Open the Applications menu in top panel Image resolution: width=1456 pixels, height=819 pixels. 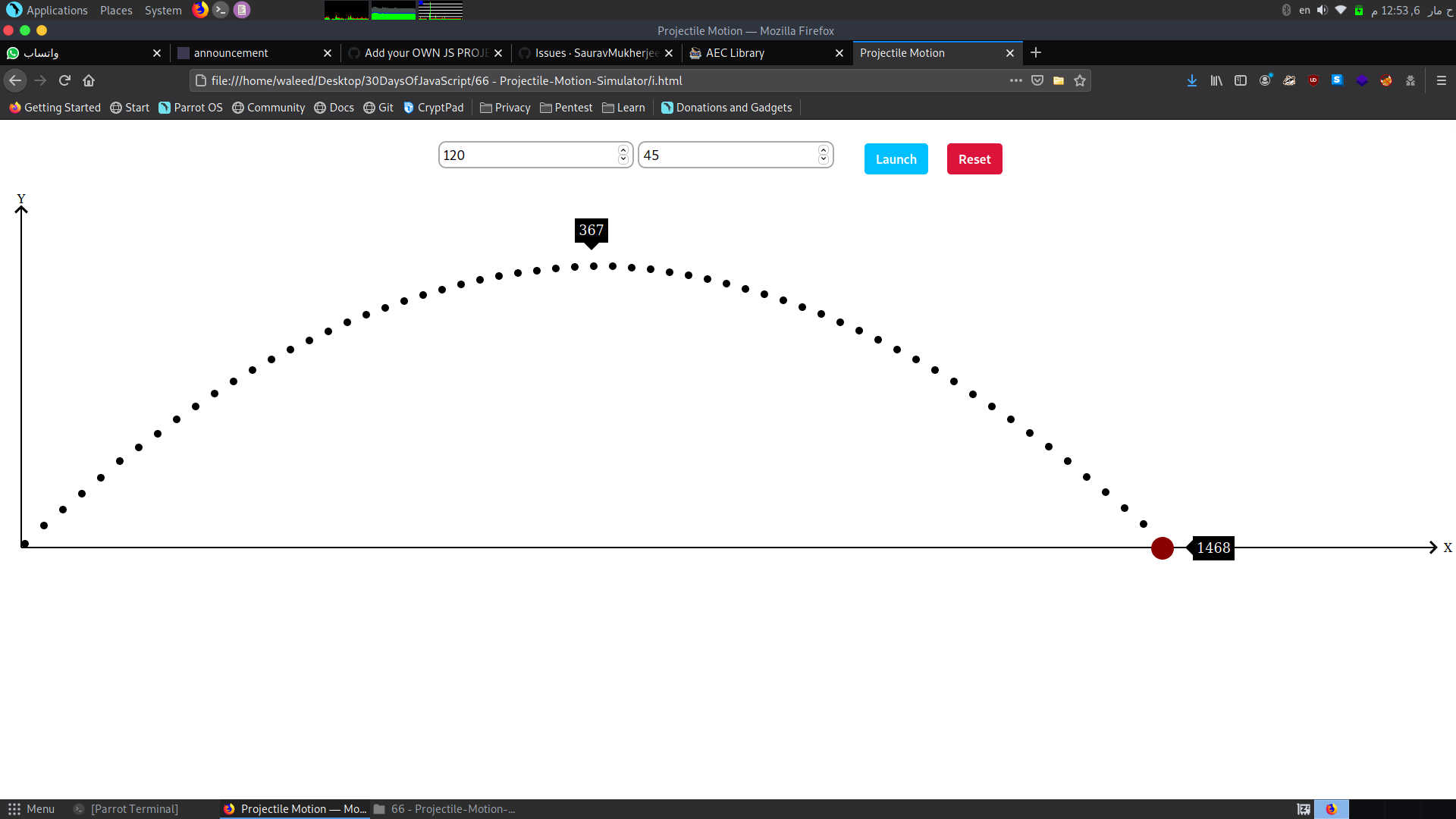coord(47,11)
